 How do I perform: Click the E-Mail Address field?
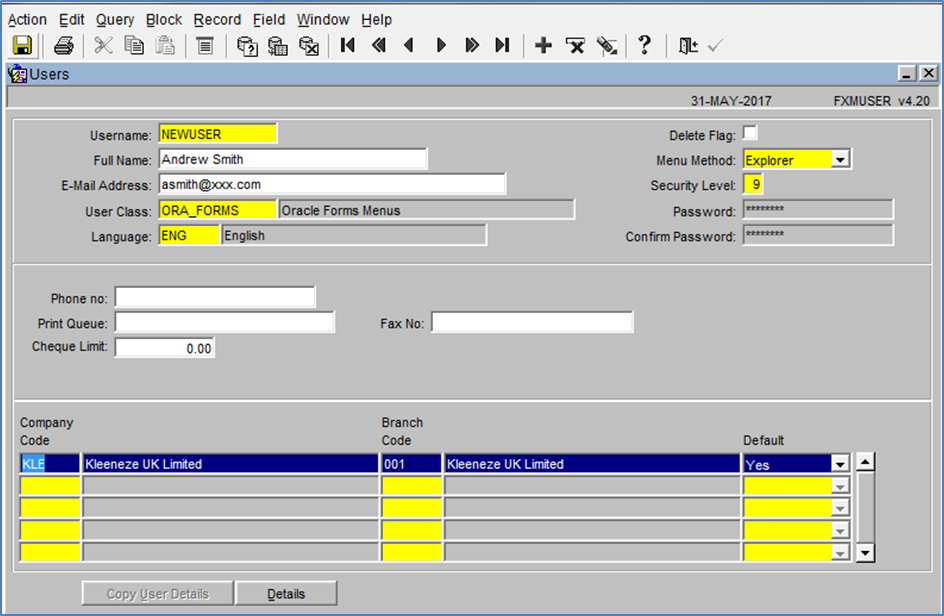332,184
